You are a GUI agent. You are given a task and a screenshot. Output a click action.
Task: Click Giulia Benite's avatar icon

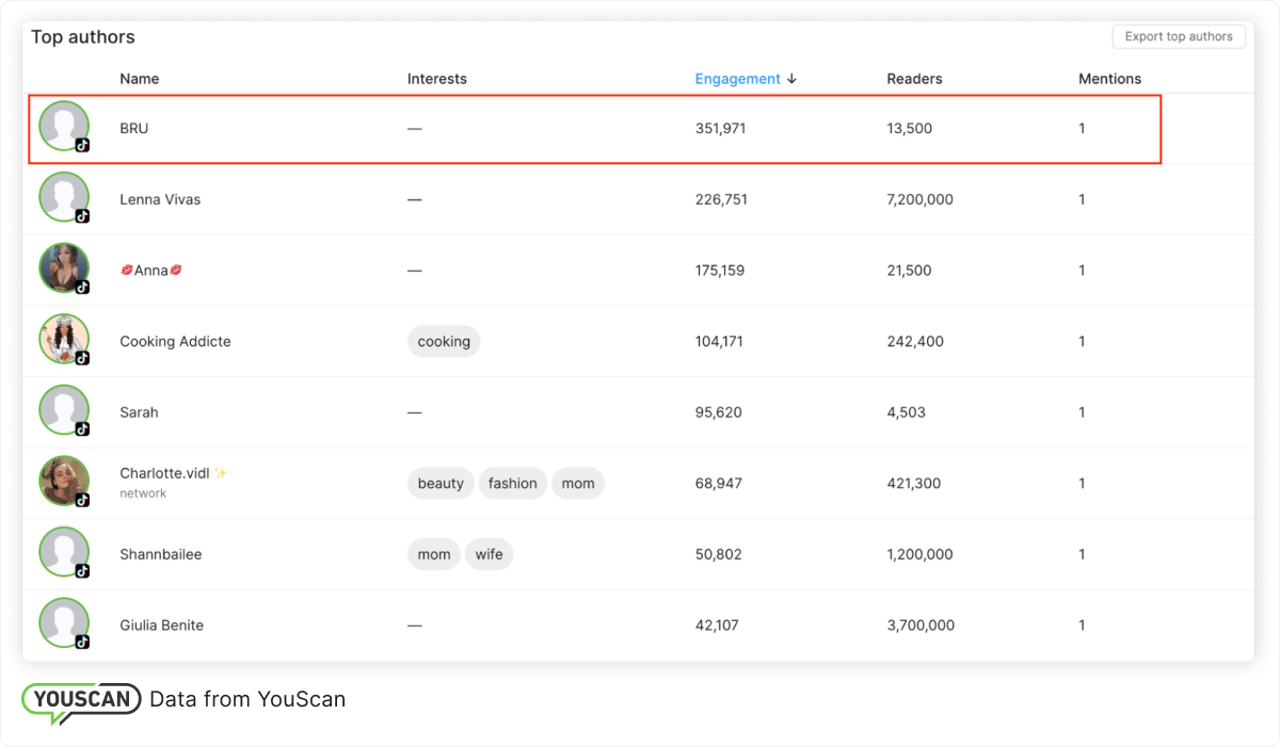pyautogui.click(x=64, y=624)
